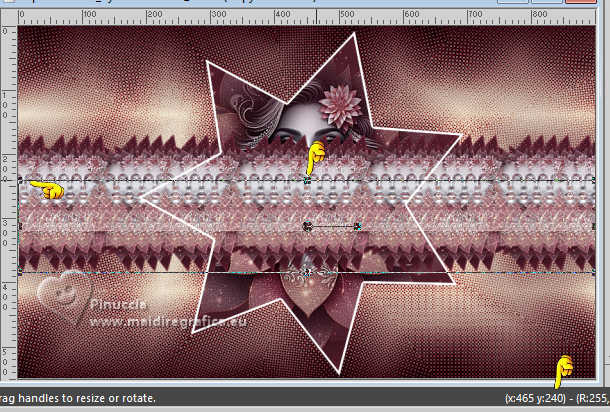This screenshot has height=412, width=610.
Task: Click the left-middle resize handle
Action: point(20,226)
